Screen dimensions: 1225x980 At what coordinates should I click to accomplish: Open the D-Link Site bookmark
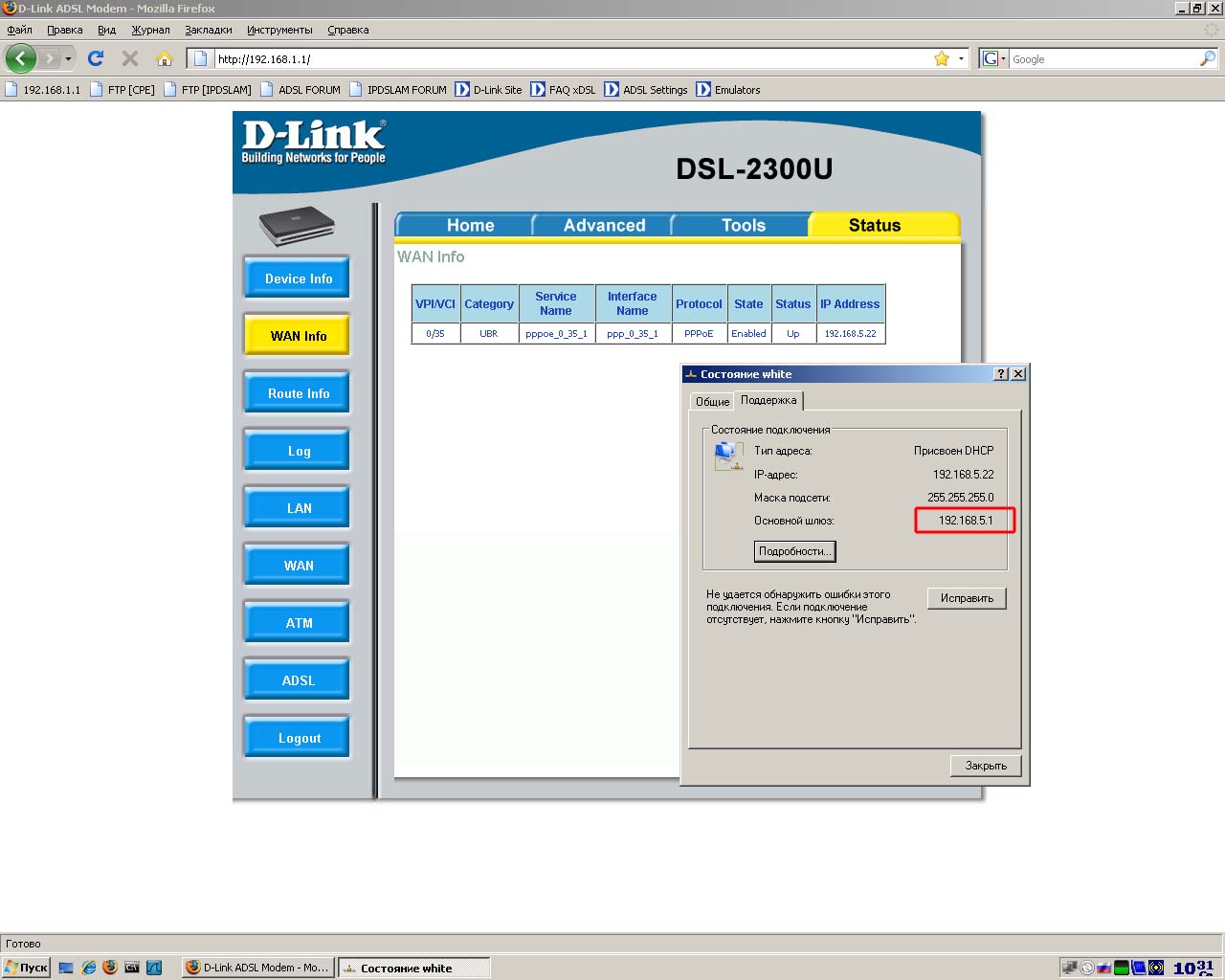tap(489, 89)
